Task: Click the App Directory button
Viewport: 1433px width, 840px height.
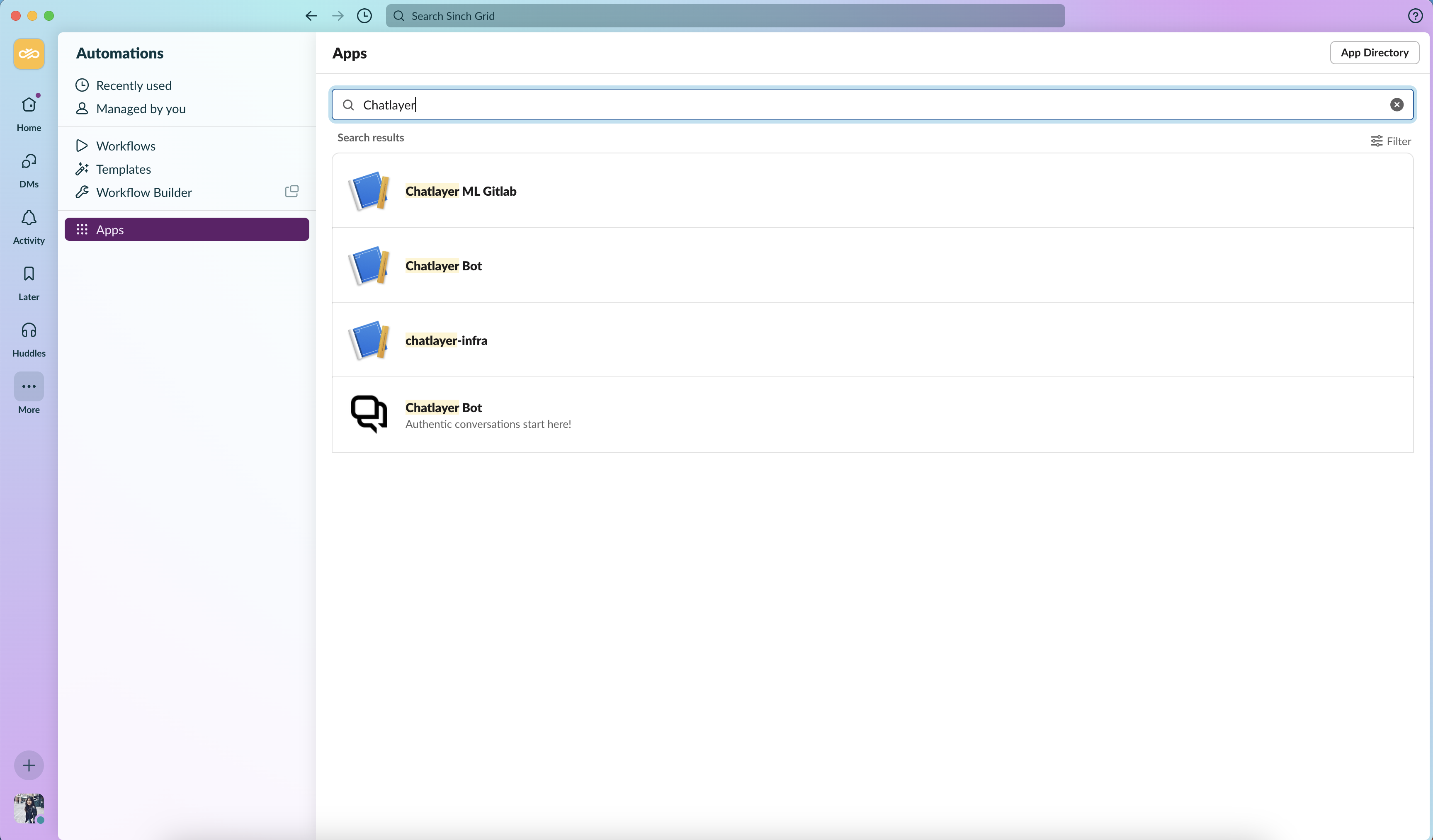Action: pos(1374,53)
